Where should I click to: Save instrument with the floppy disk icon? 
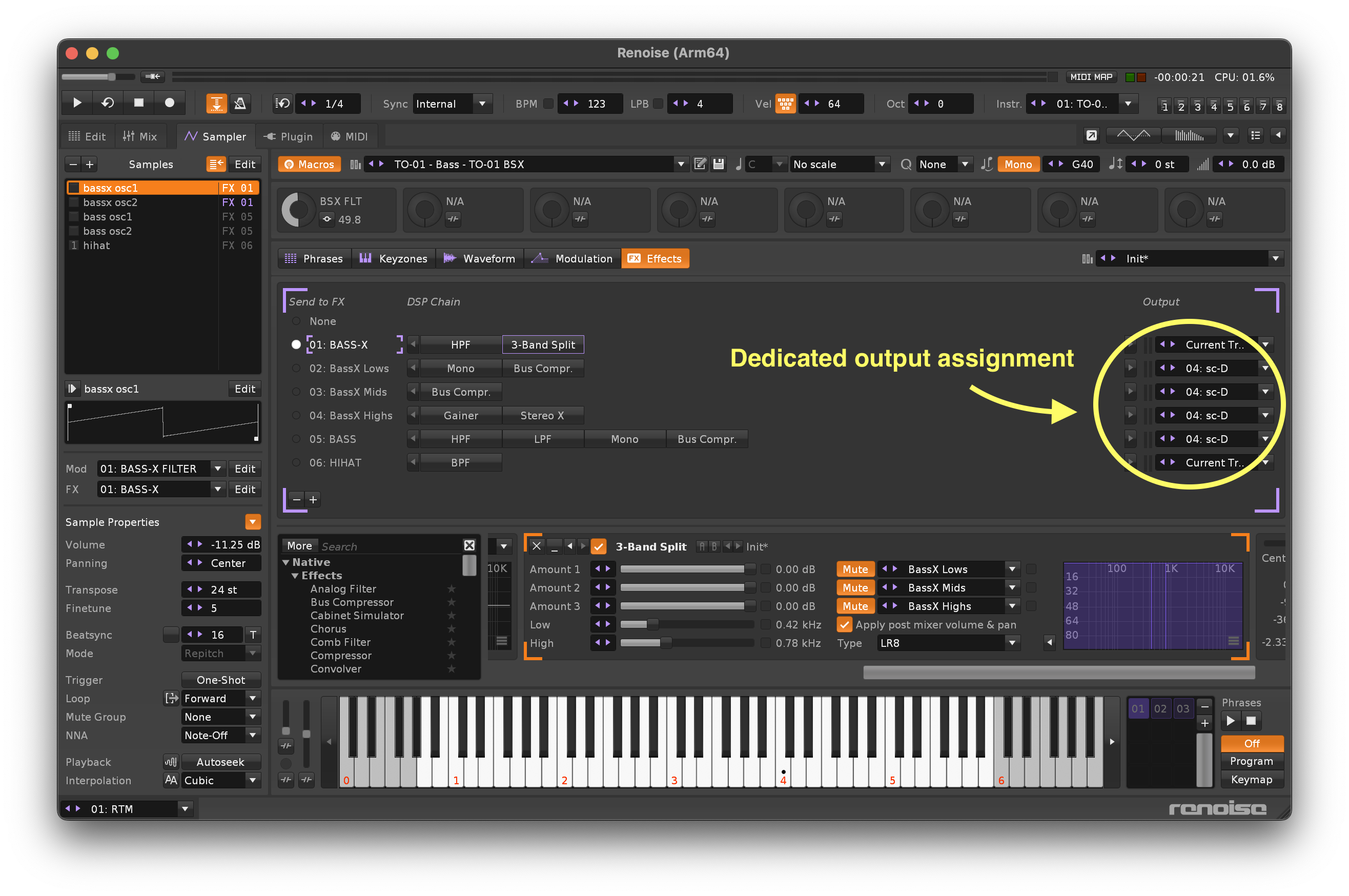tap(719, 164)
